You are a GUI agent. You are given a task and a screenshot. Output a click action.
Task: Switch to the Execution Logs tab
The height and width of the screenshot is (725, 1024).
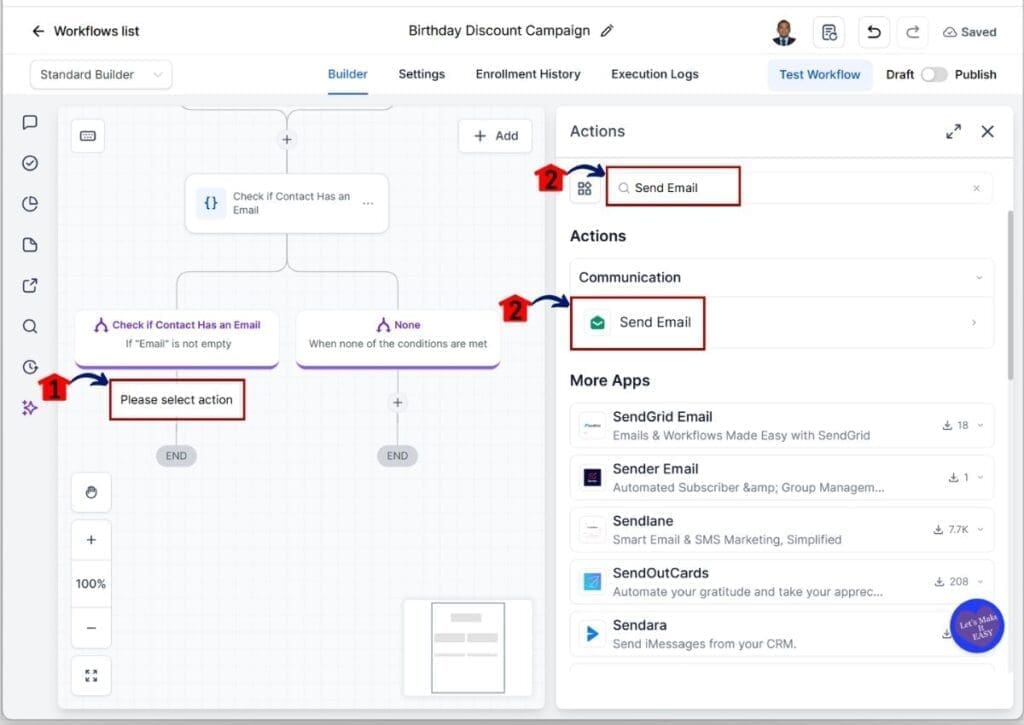tap(654, 74)
